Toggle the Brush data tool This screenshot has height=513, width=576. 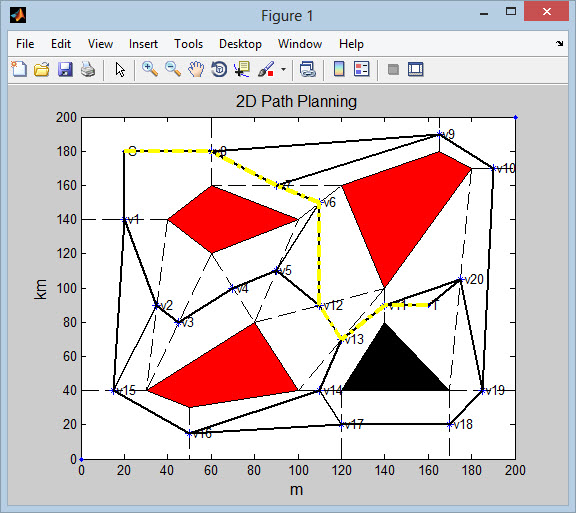(x=266, y=69)
